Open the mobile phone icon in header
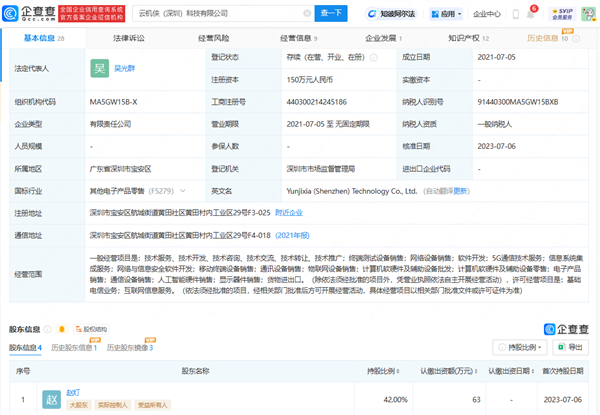This screenshot has width=600, height=415. pyautogui.click(x=515, y=14)
